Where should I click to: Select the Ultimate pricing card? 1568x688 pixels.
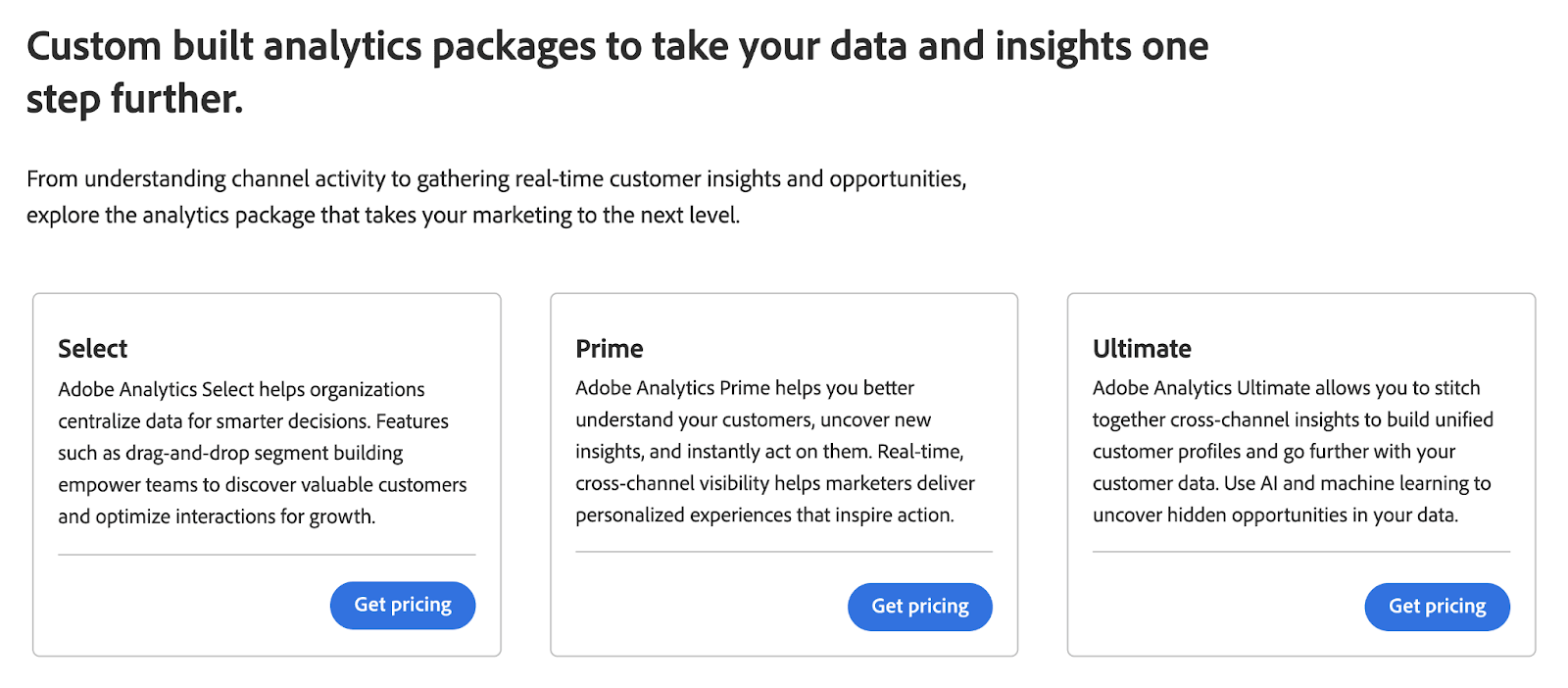[x=1300, y=473]
